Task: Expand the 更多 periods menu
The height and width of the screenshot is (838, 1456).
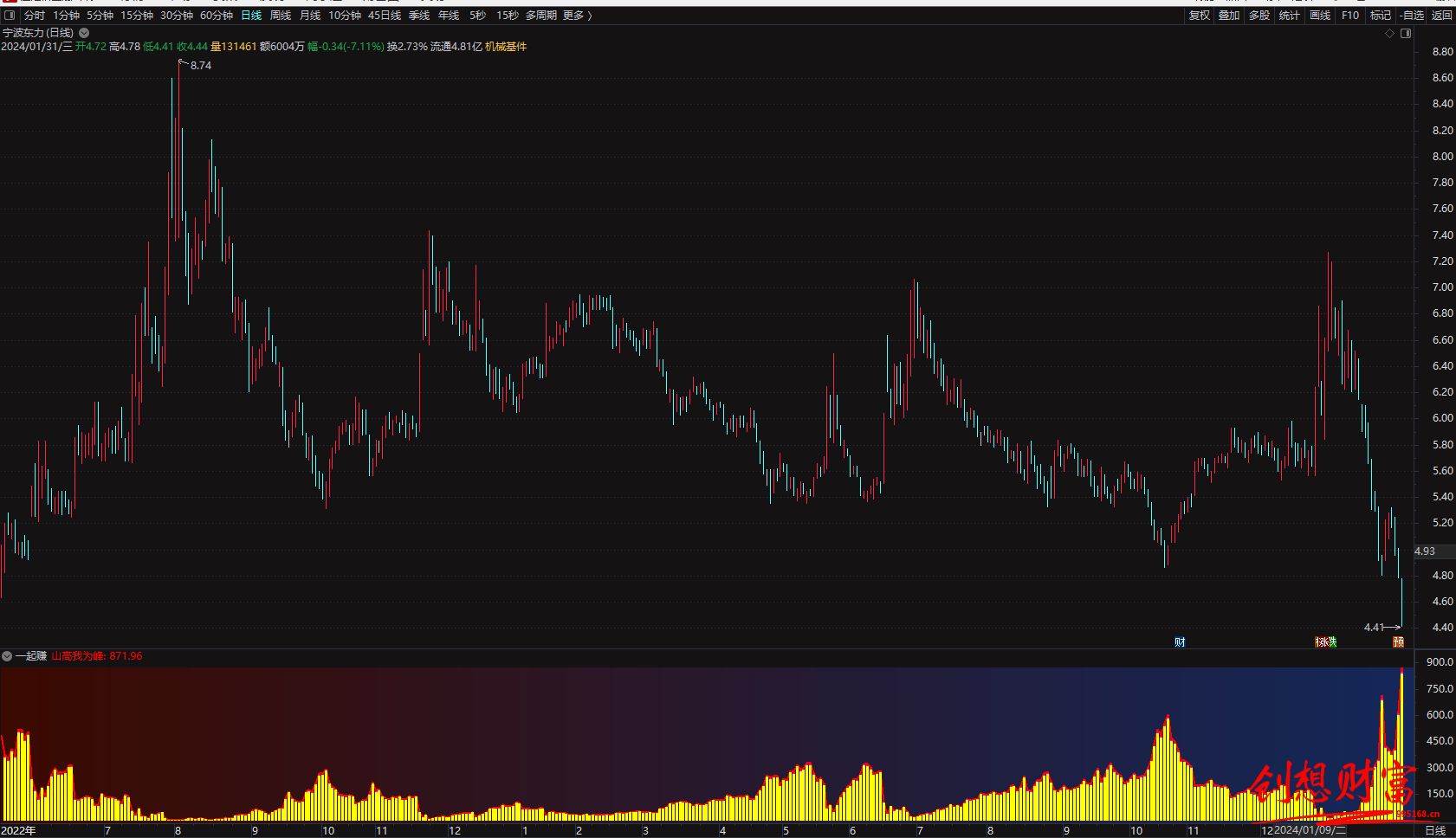Action: pyautogui.click(x=577, y=16)
